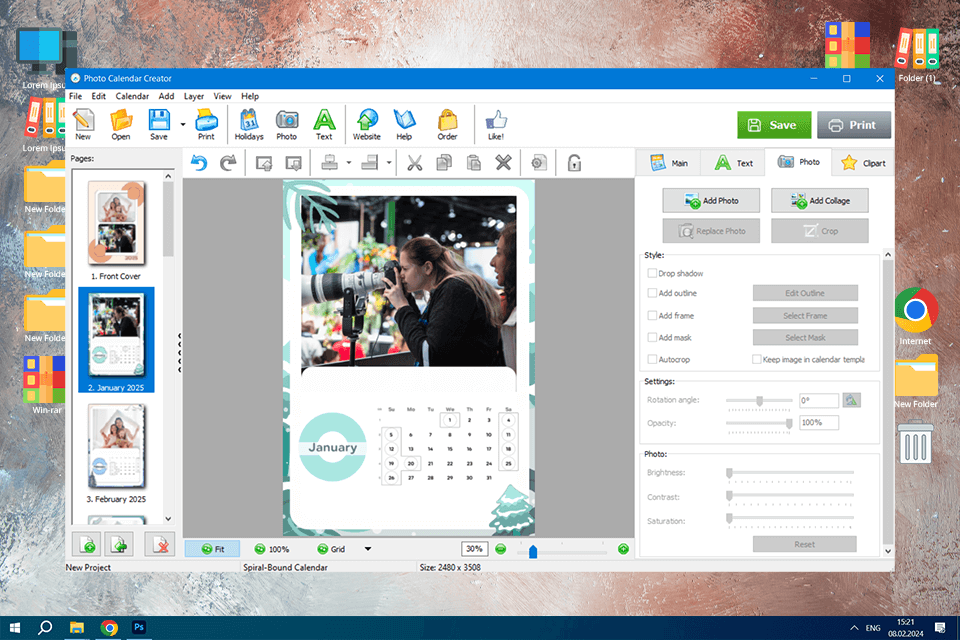This screenshot has height=640, width=960.
Task: Click the 30% zoom input field
Action: [474, 549]
